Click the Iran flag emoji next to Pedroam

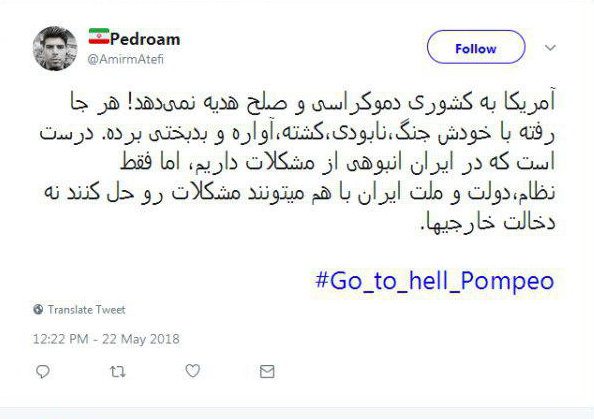click(99, 36)
